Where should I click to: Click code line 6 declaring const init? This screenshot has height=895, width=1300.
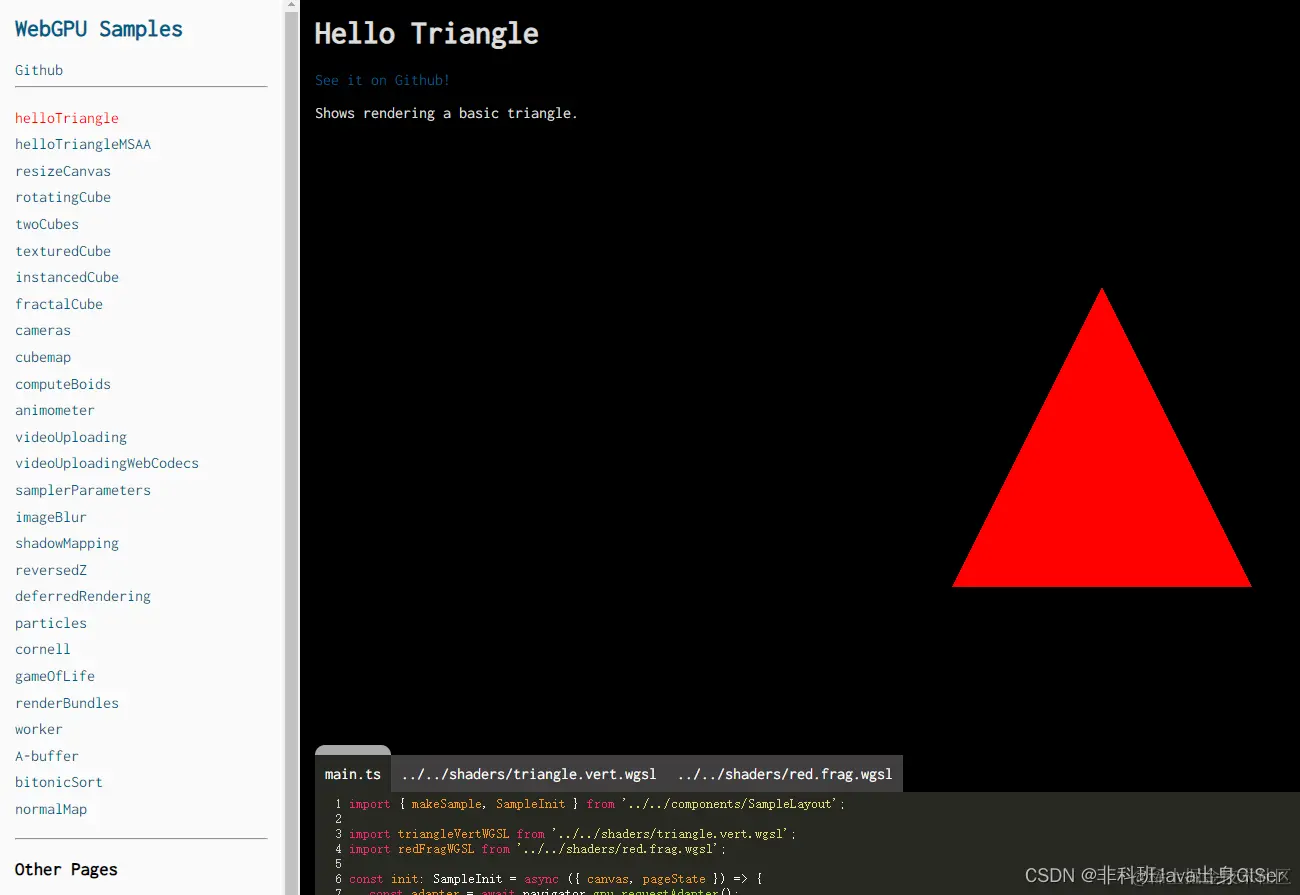coord(556,879)
